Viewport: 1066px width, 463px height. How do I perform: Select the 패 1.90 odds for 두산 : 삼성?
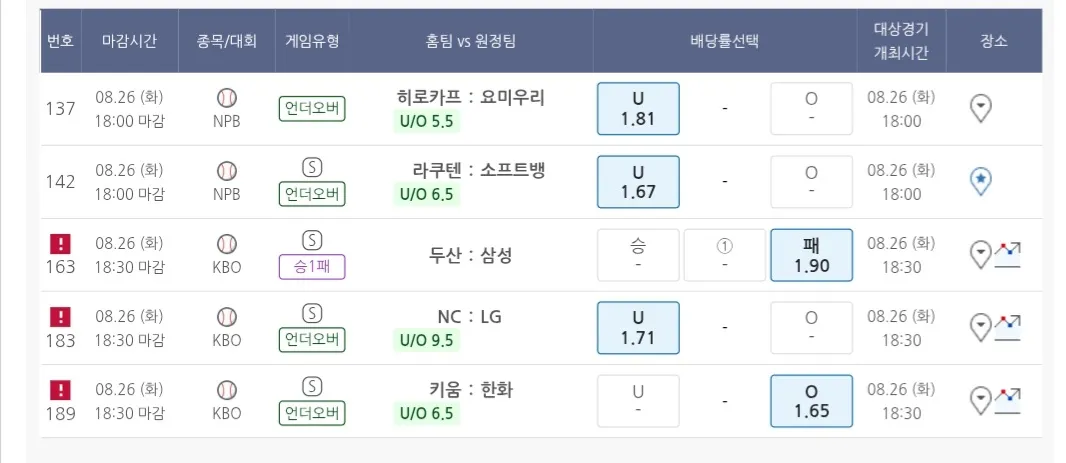tap(811, 255)
